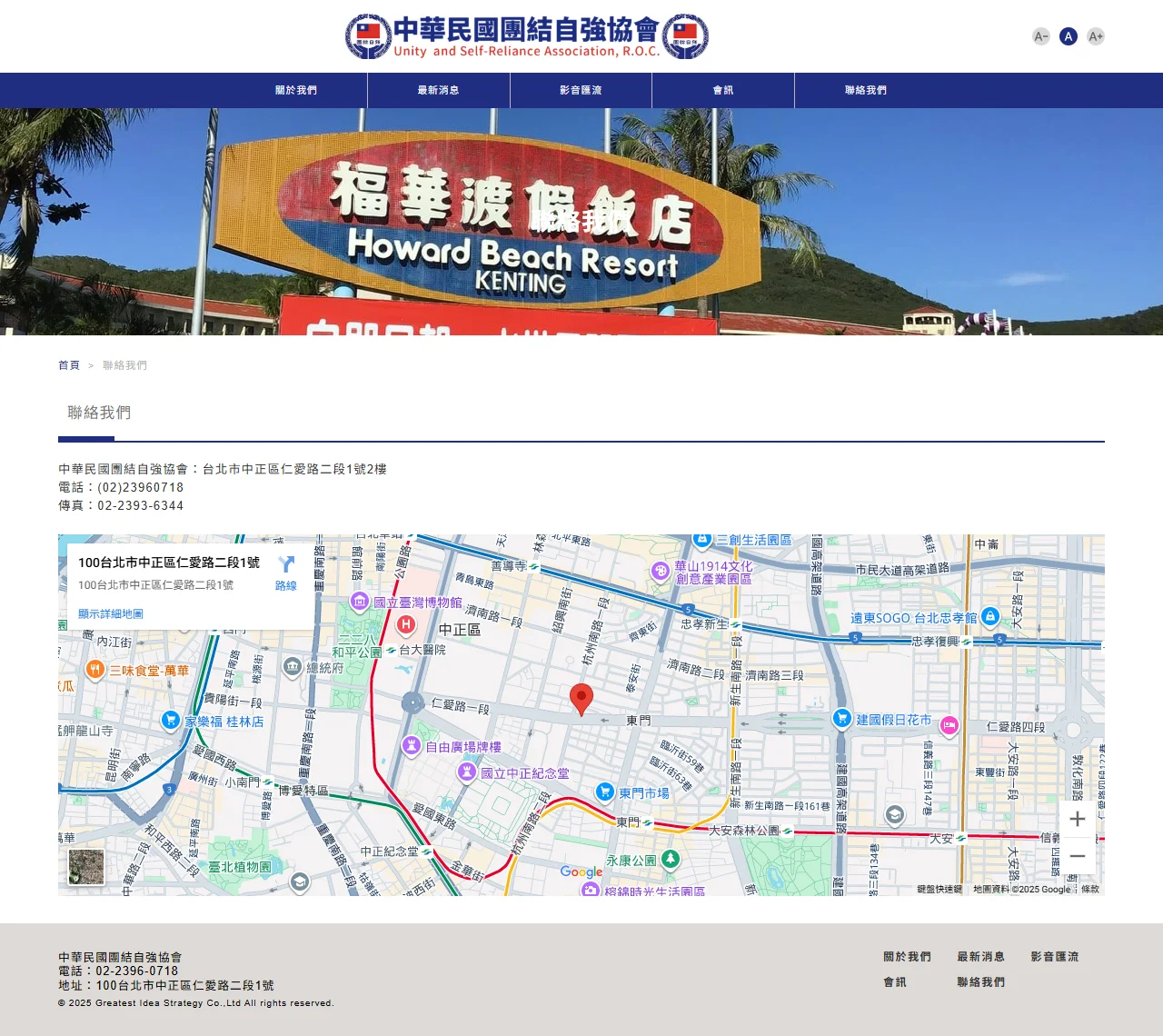Open footer 聯絡我們 link
This screenshot has height=1036, width=1163.
(x=980, y=981)
